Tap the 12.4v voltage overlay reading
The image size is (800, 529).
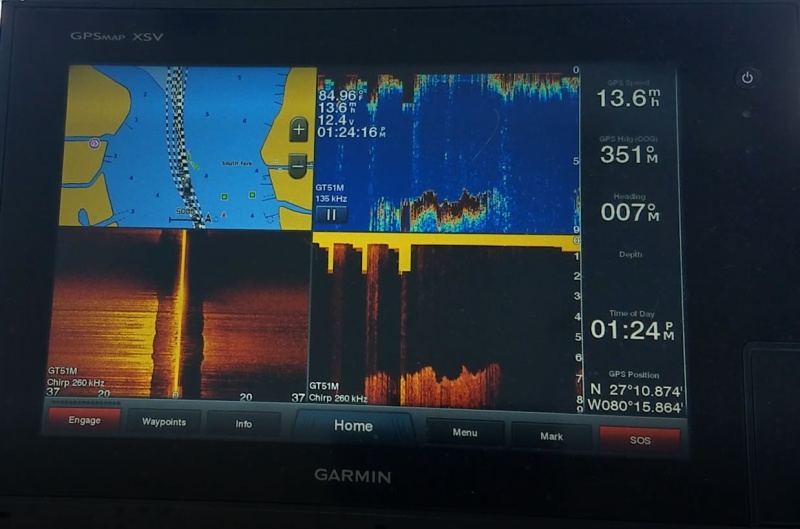[x=336, y=120]
